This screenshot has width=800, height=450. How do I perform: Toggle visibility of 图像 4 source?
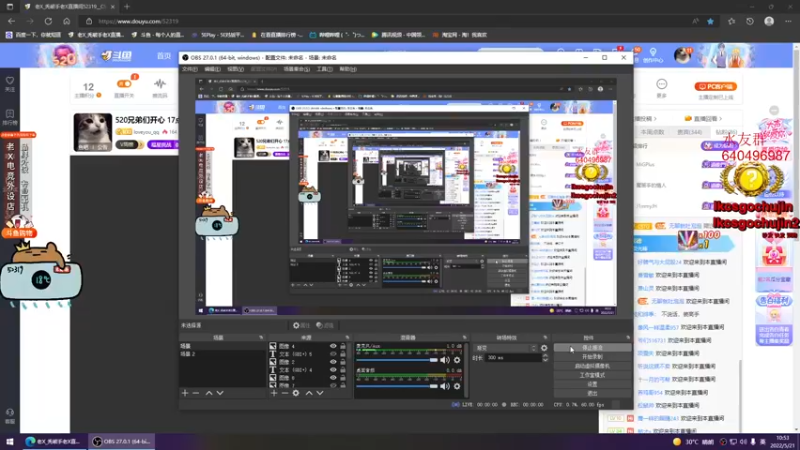(x=333, y=346)
